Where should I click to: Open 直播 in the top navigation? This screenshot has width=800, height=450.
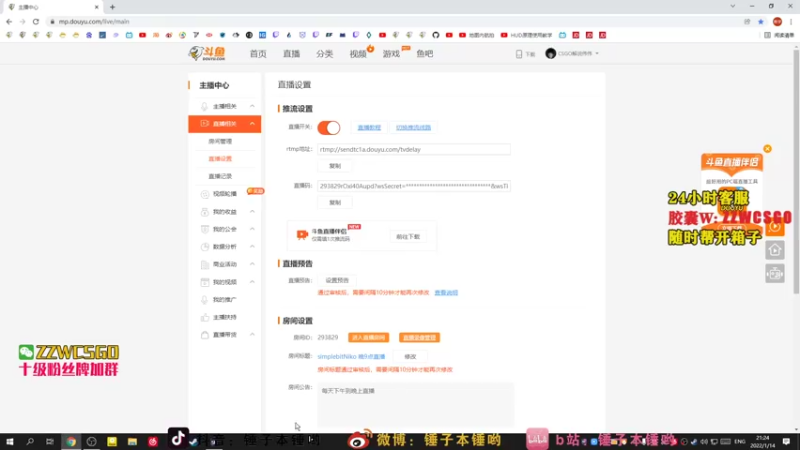coord(291,54)
